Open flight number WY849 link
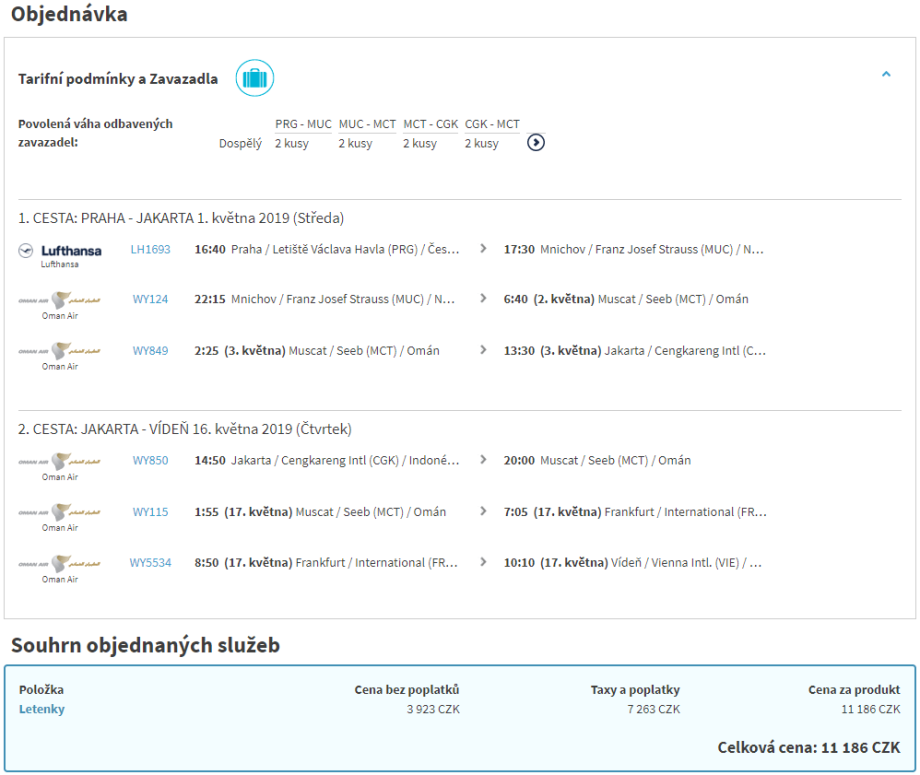The width and height of the screenshot is (920, 775). [x=150, y=351]
